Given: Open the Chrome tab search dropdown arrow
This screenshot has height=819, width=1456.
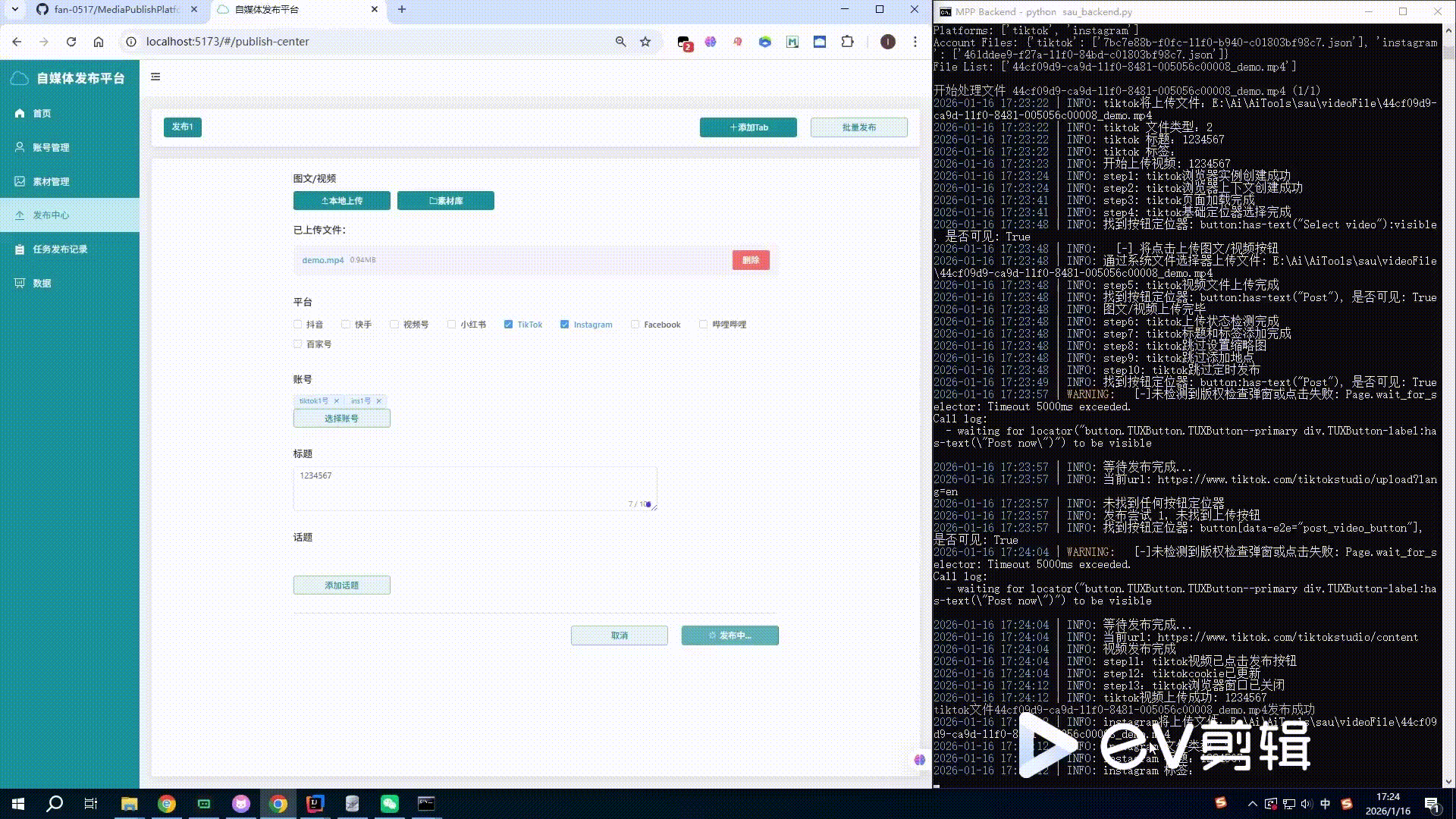Looking at the screenshot, I should (x=14, y=9).
